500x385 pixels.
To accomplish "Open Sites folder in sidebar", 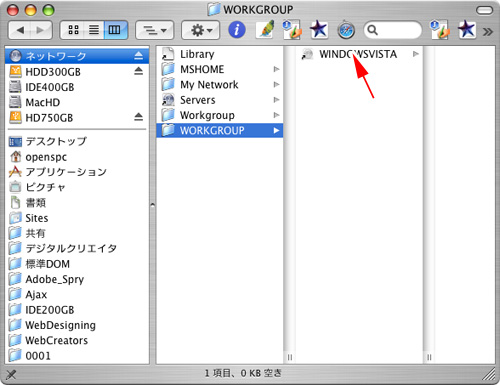I will [77, 218].
